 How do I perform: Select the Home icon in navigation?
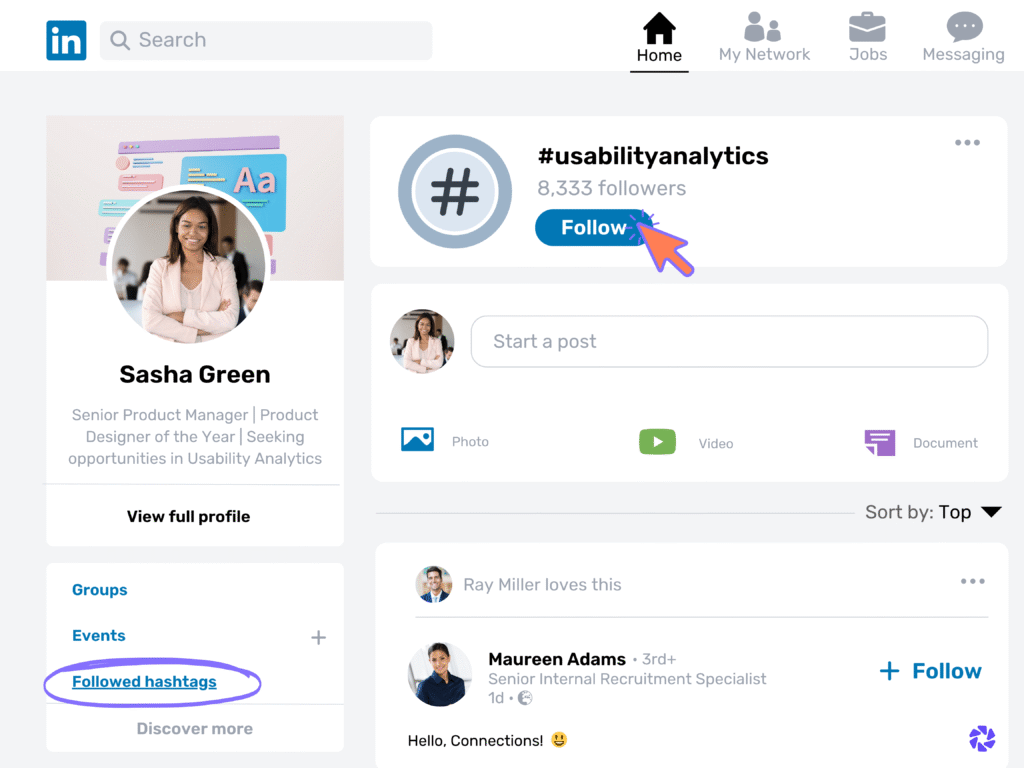[x=659, y=30]
